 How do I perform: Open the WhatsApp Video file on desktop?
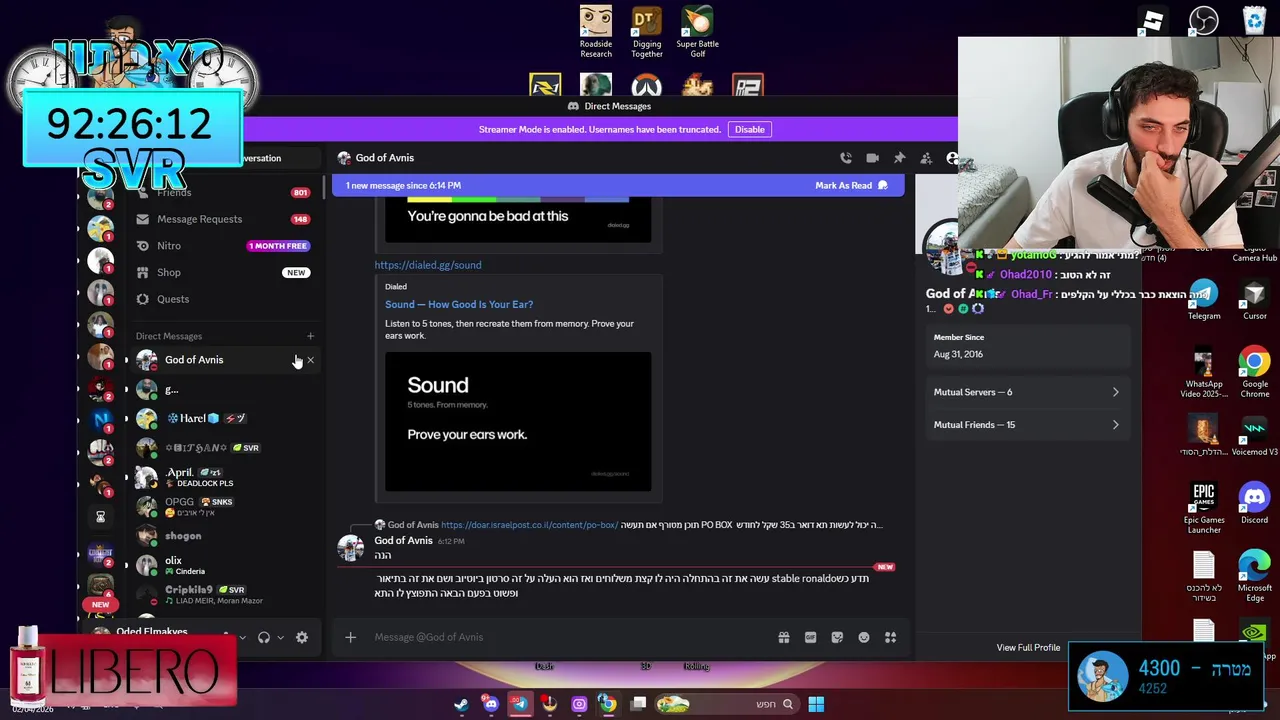coord(1204,373)
